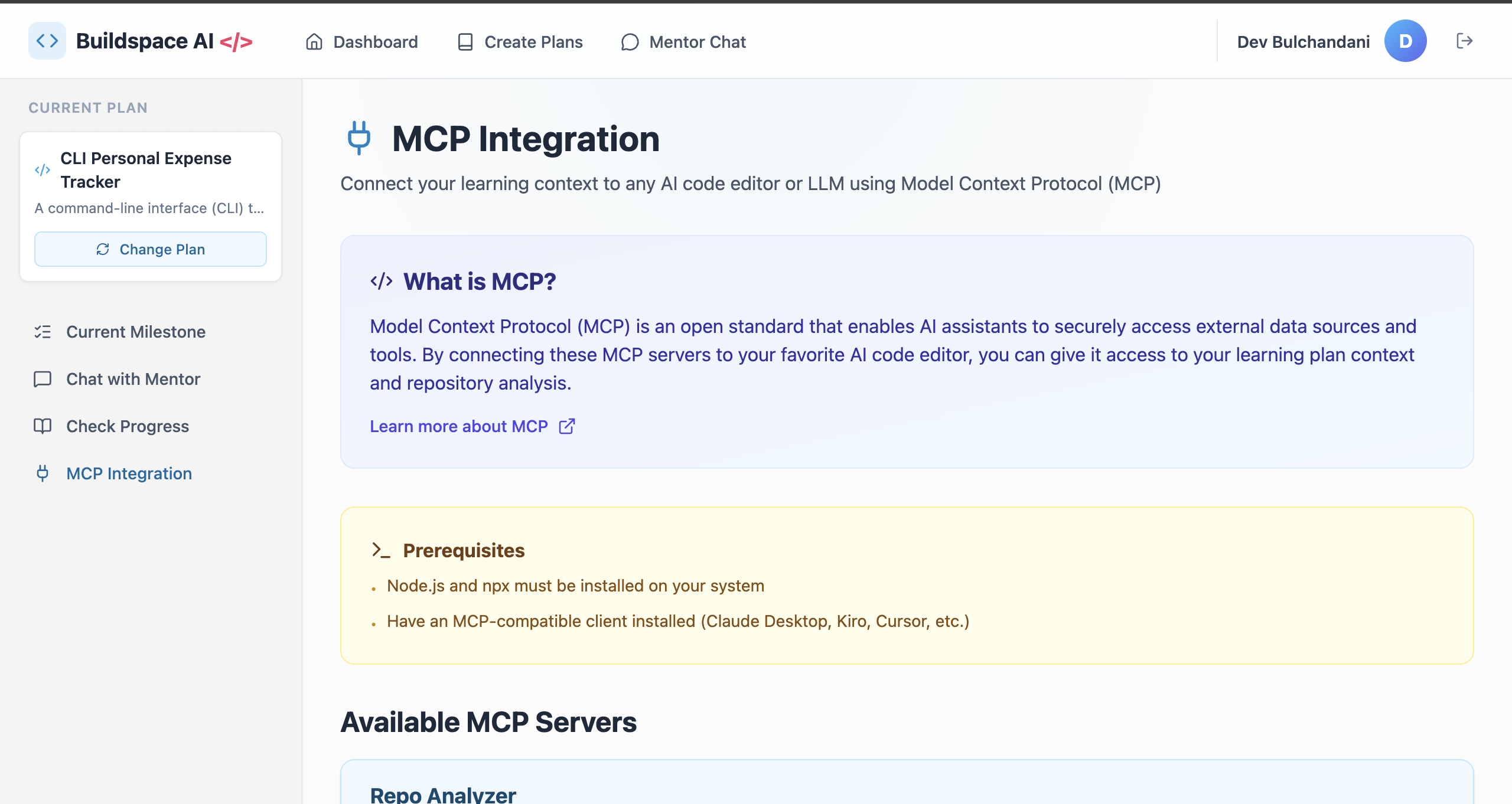Open the Learn more about MCP link
The height and width of the screenshot is (804, 1512).
point(459,426)
